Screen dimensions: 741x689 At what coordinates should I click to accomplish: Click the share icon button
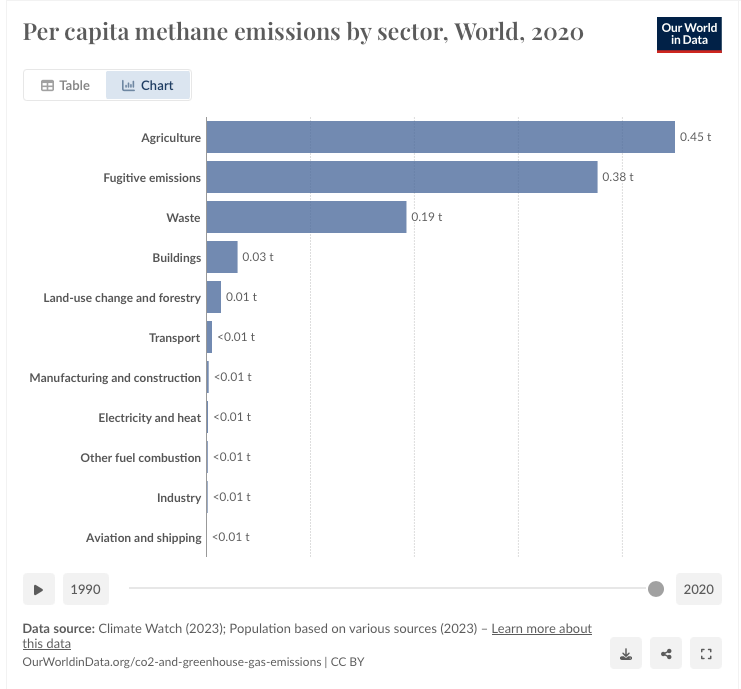click(666, 655)
